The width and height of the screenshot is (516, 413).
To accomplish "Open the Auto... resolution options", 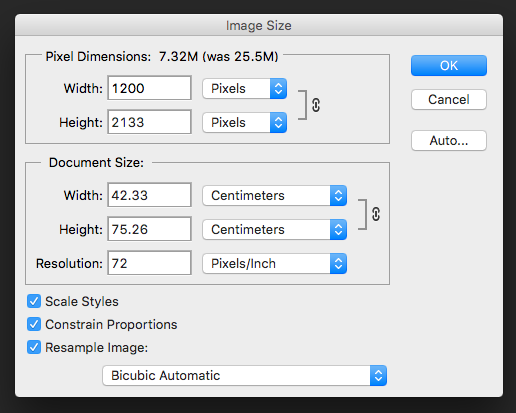I will point(449,141).
